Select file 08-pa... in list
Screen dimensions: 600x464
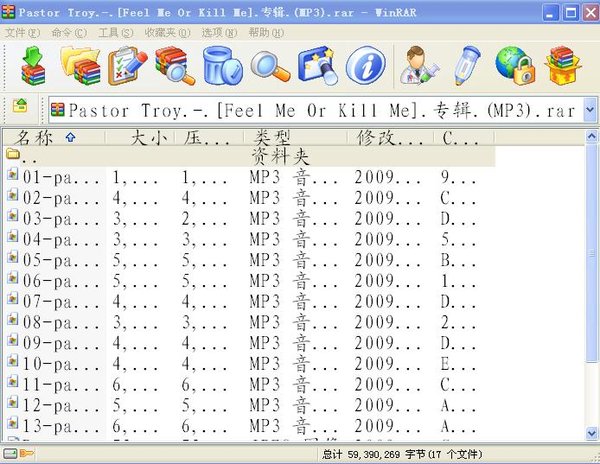point(61,322)
